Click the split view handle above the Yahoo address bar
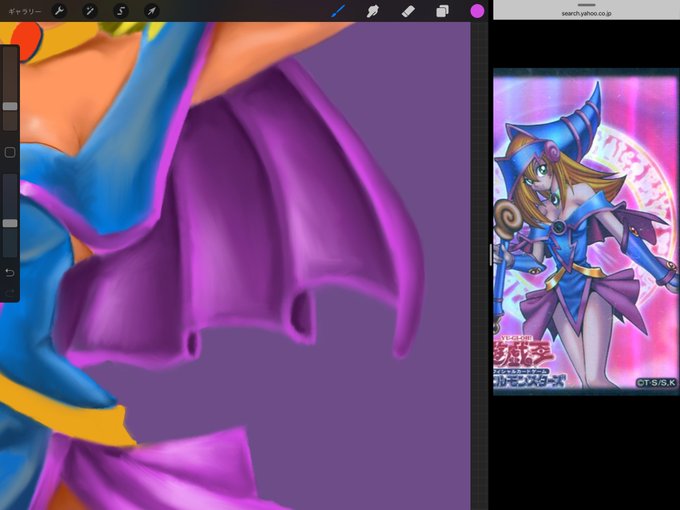The width and height of the screenshot is (680, 510). pos(586,5)
